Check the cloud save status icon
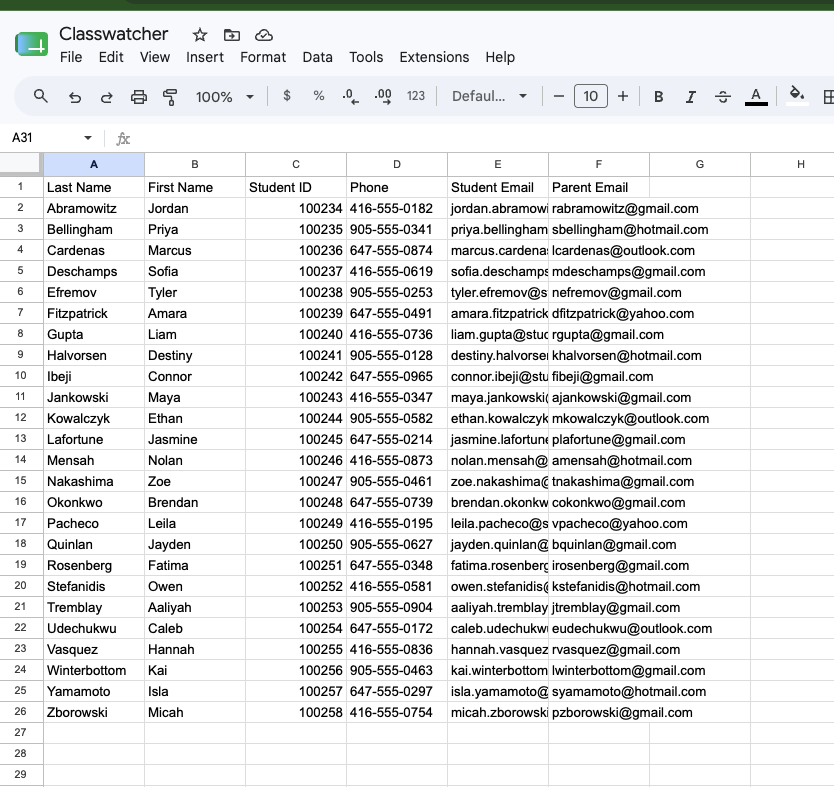 (264, 35)
